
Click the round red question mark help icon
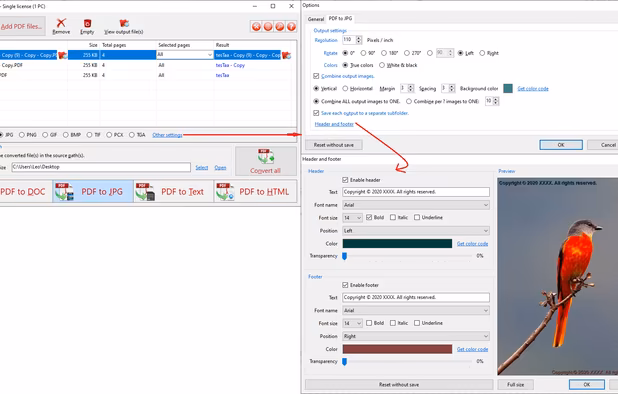click(291, 26)
